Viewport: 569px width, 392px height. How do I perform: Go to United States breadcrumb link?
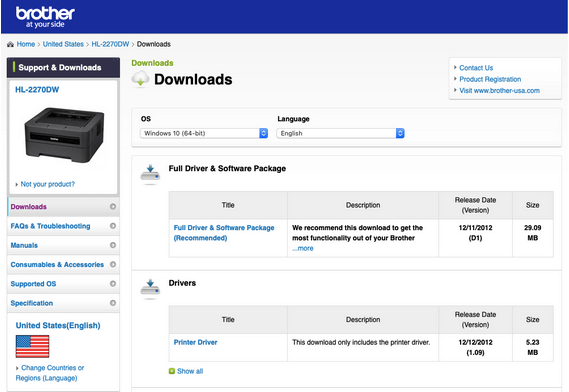click(63, 44)
